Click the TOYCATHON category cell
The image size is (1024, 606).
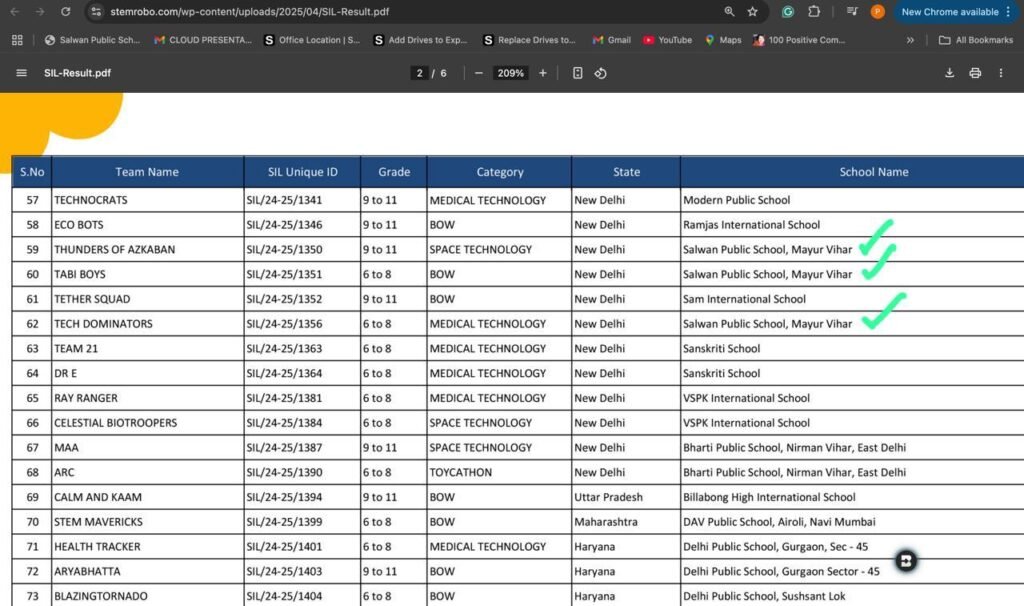coord(500,472)
